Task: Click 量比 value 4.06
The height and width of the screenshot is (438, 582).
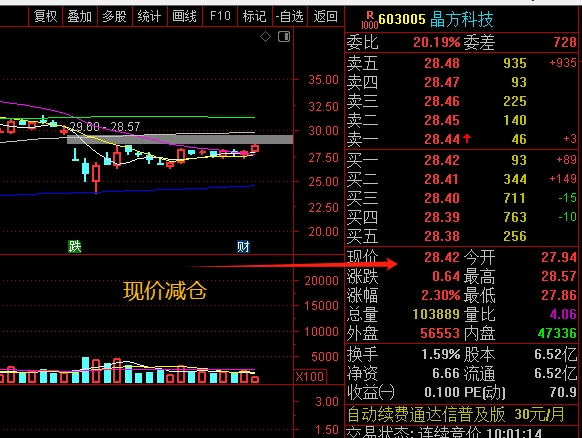Action: click(x=563, y=314)
